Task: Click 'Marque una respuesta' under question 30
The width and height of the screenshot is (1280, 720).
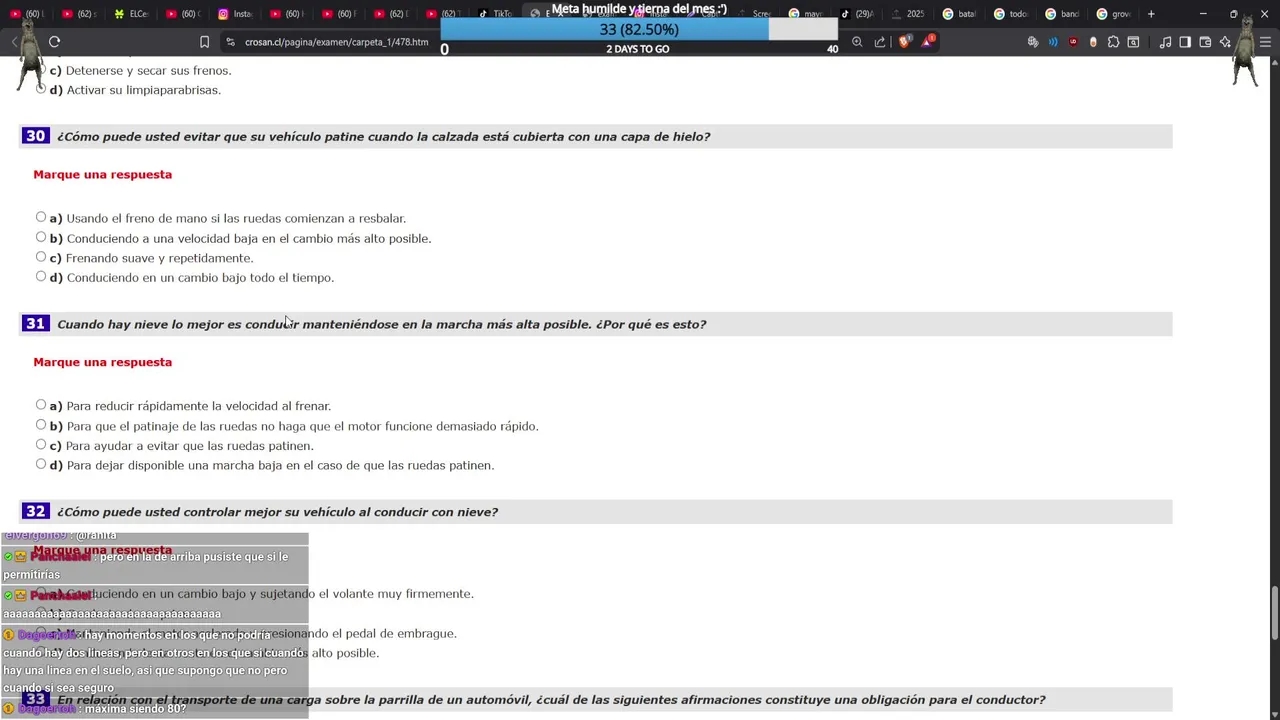Action: click(102, 174)
